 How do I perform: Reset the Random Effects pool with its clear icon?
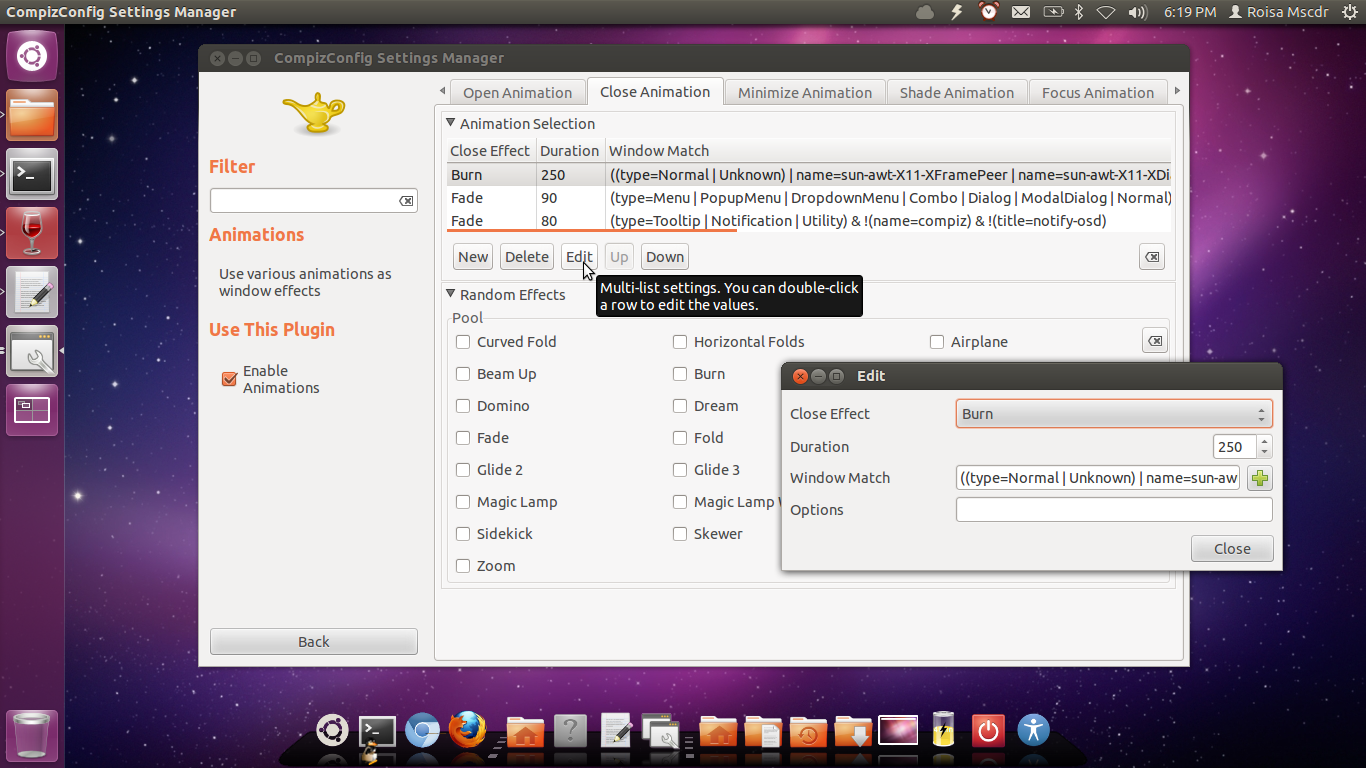coord(1155,341)
